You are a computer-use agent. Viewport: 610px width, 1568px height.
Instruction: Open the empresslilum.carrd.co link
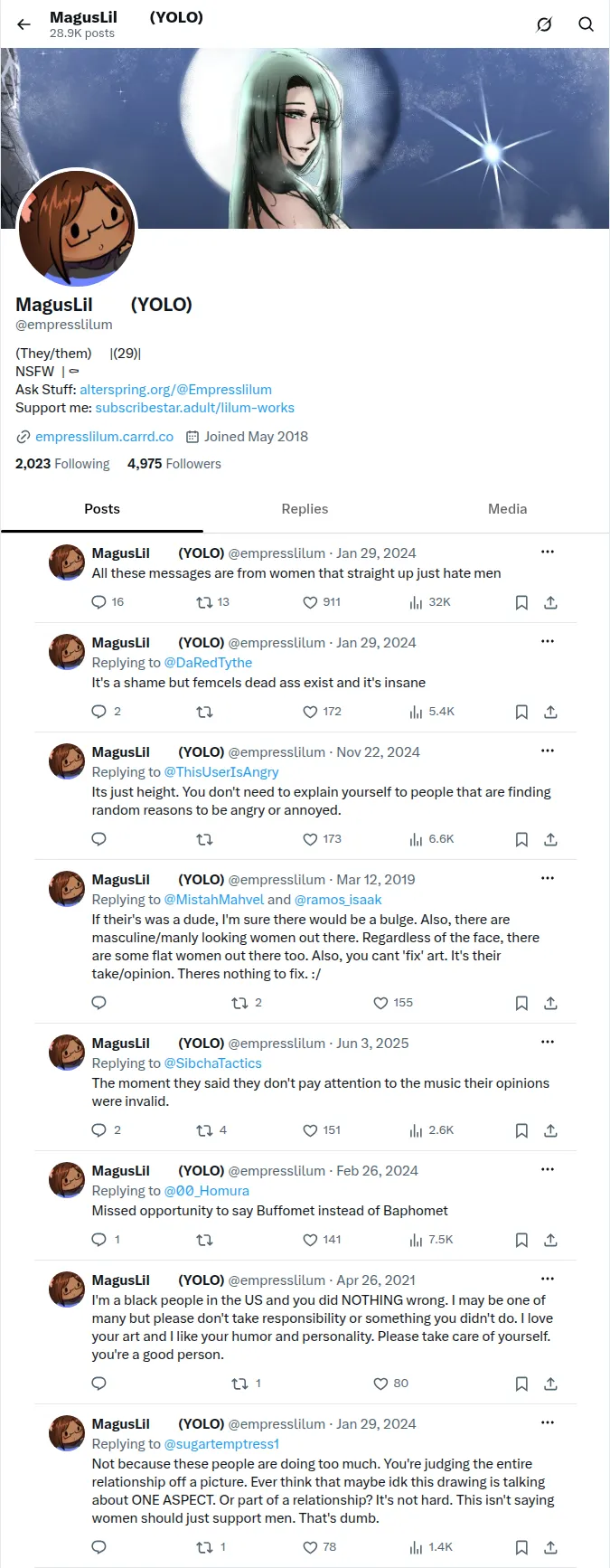104,437
